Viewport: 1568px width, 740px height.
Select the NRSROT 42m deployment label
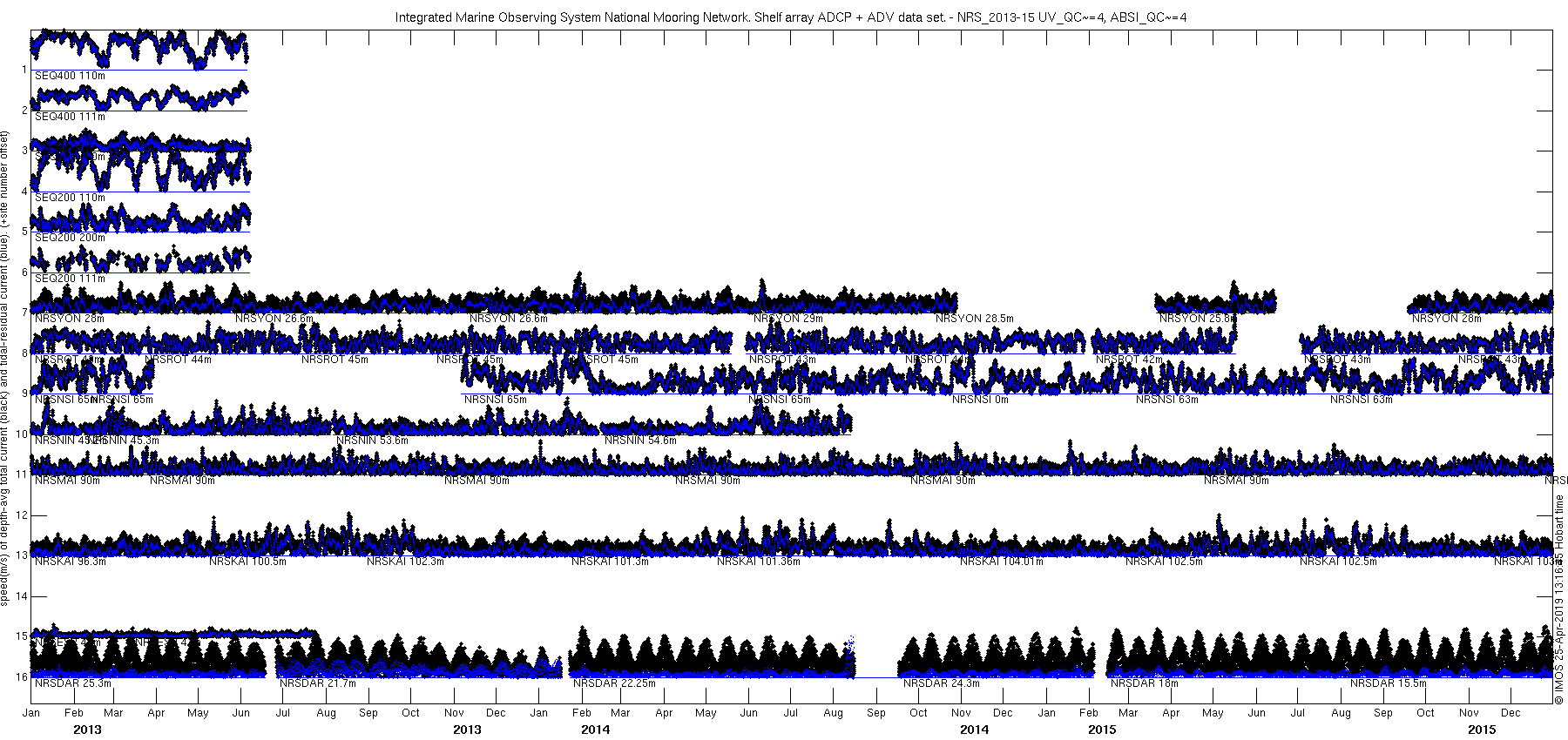coord(1129,360)
